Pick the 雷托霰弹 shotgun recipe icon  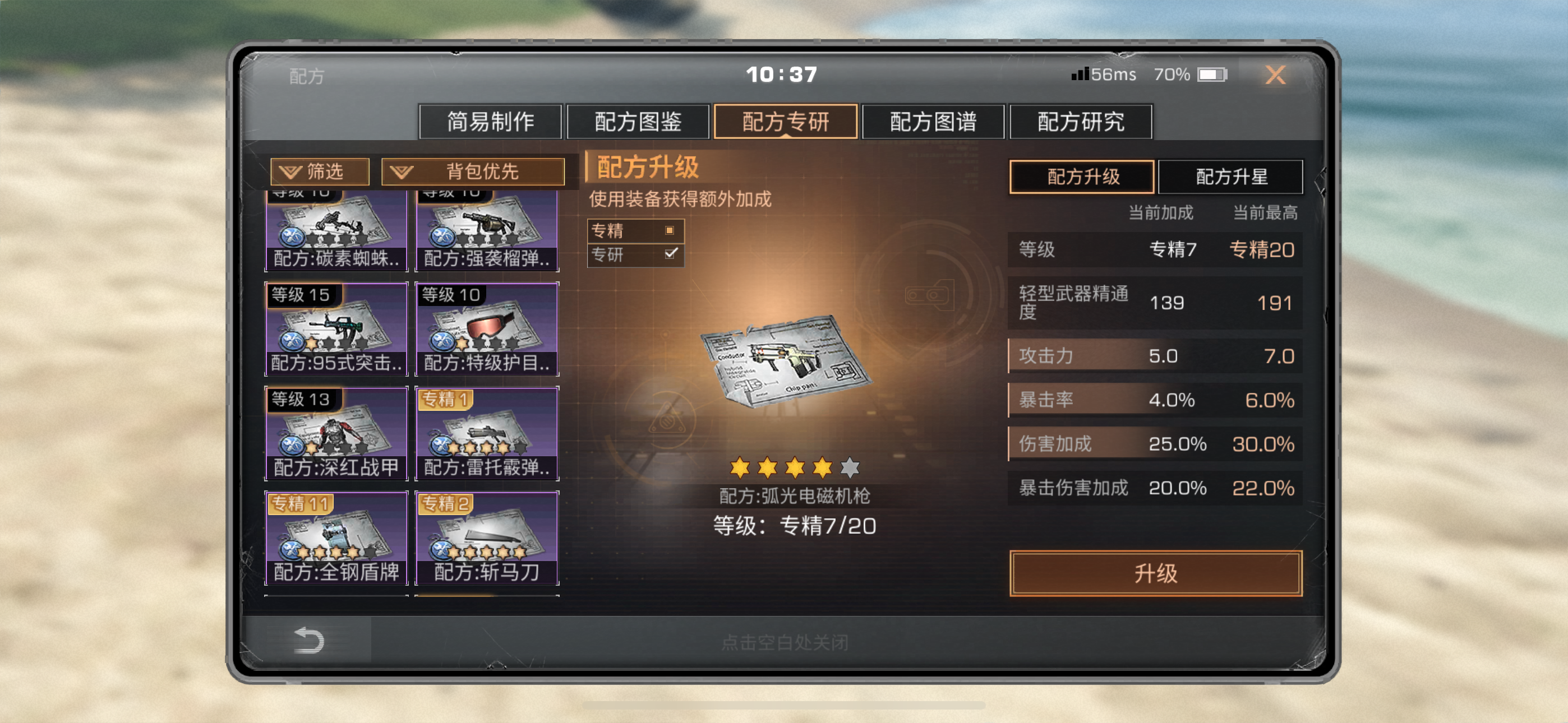[x=487, y=434]
